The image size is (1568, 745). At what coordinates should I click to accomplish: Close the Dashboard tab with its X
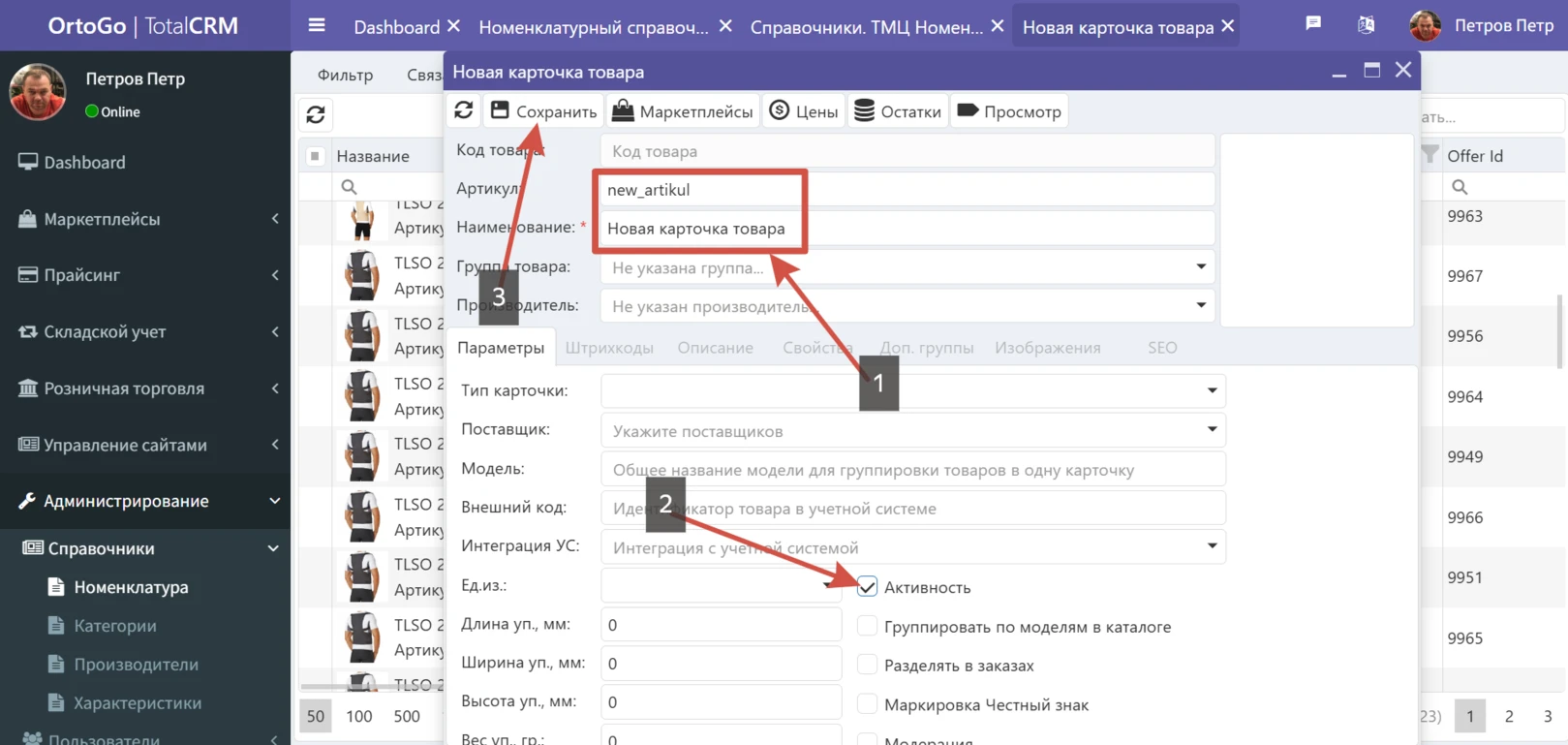(x=453, y=26)
